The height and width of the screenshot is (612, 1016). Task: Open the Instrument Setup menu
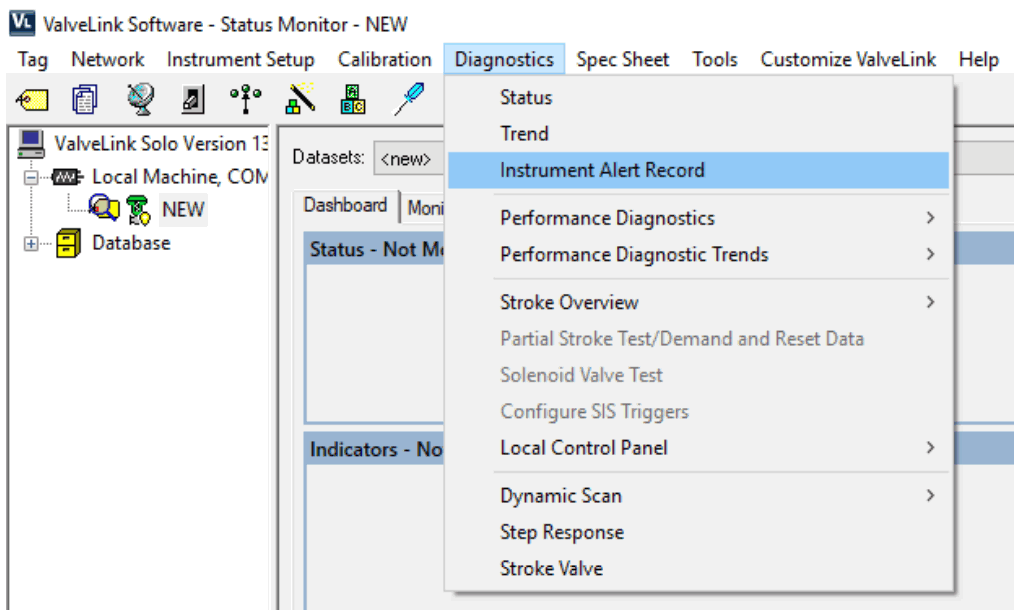click(240, 60)
